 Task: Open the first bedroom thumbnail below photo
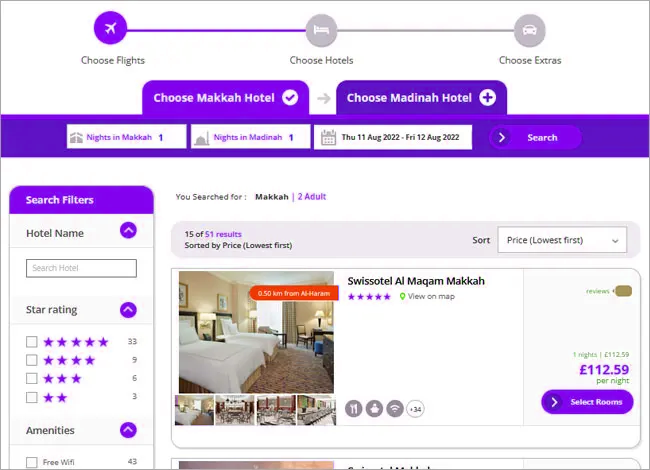pyautogui.click(x=194, y=410)
